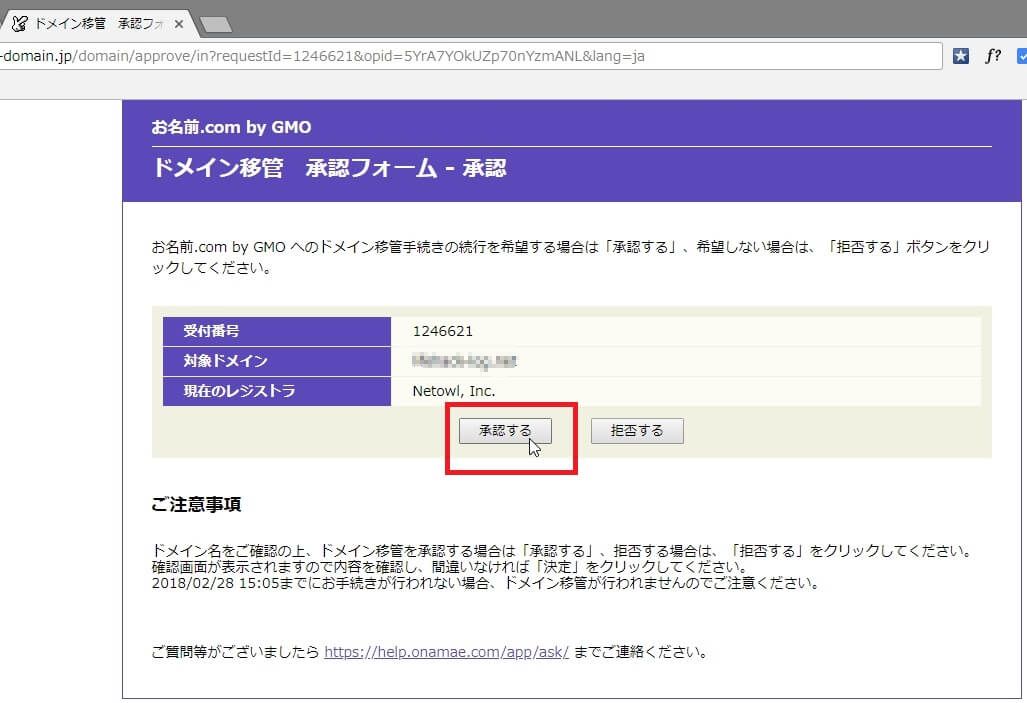The image size is (1027, 703).
Task: Open the help.onamae.com/app/ask/ link
Action: point(446,652)
